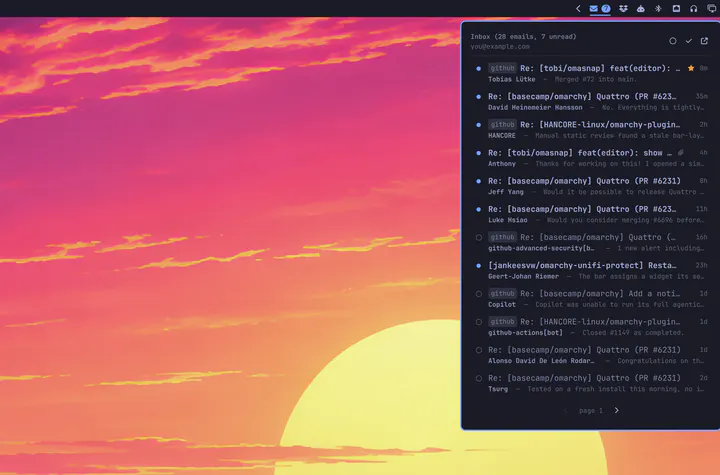Click the '35m' timestamp on Hansson's email
720x475 pixels.
coord(701,96)
